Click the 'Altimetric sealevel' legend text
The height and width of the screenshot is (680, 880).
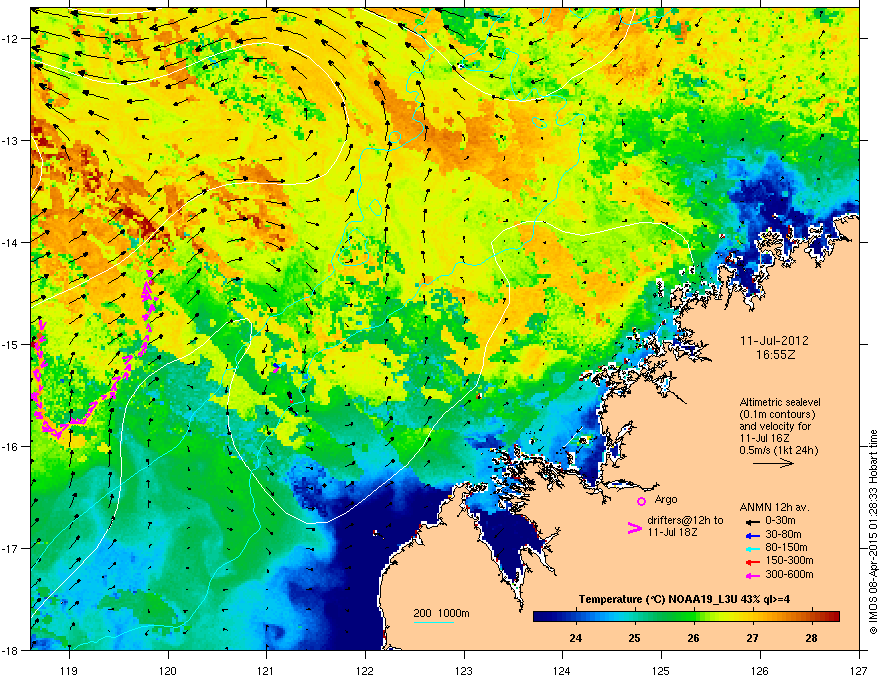coord(780,402)
